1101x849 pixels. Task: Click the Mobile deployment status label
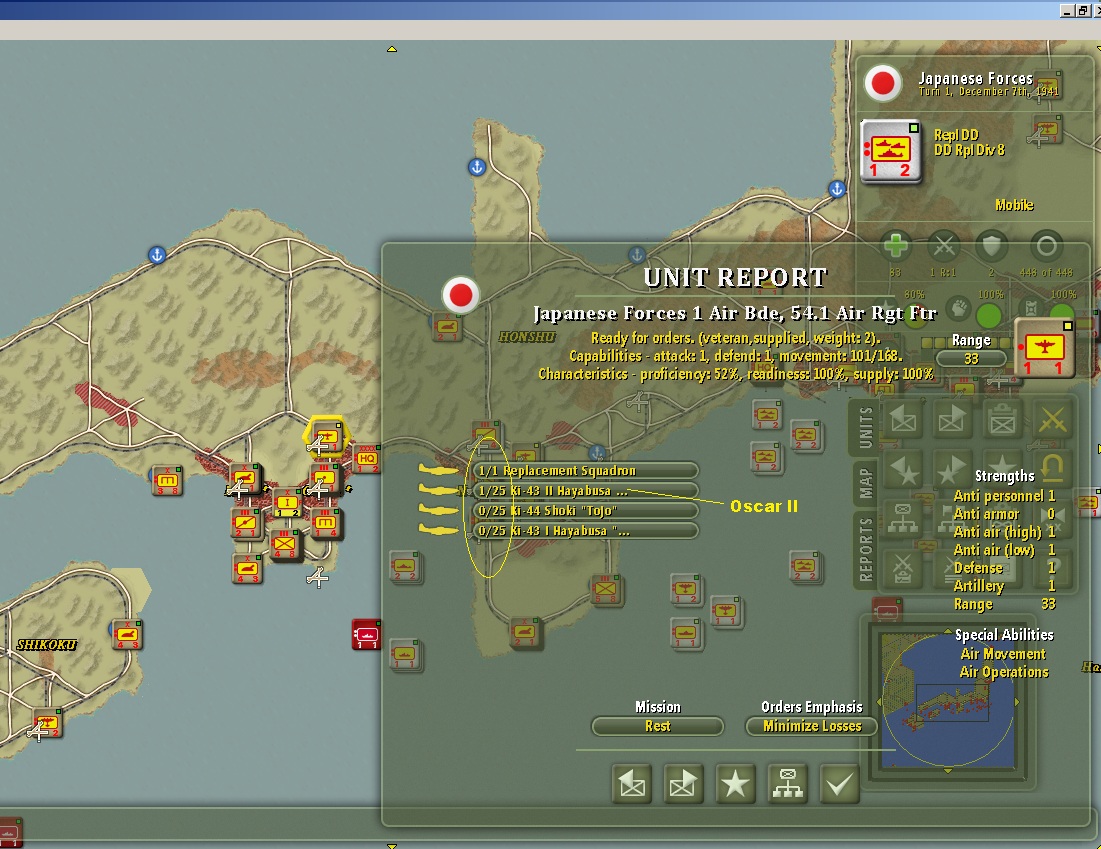click(1014, 205)
